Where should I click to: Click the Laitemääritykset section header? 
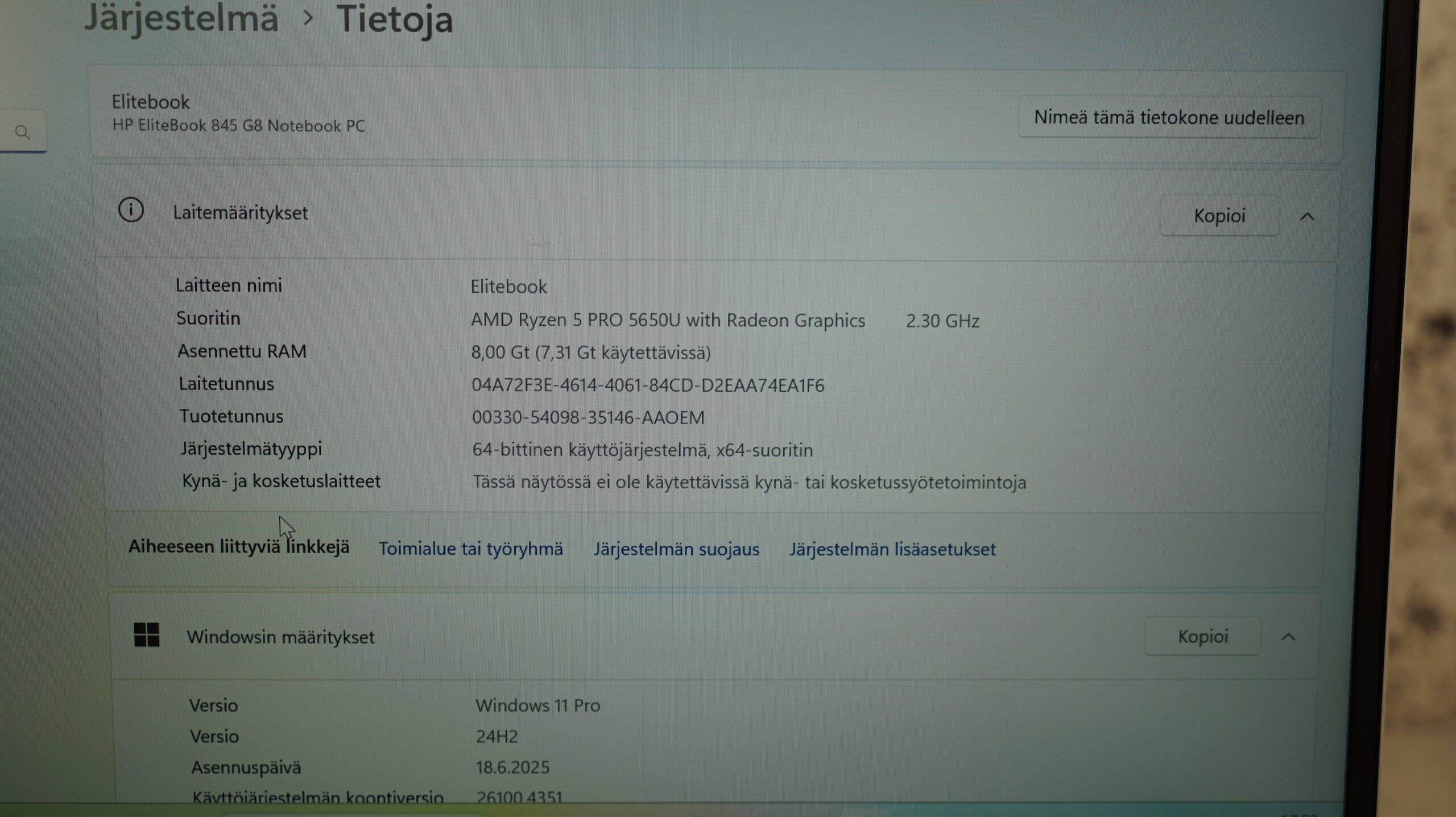(240, 213)
